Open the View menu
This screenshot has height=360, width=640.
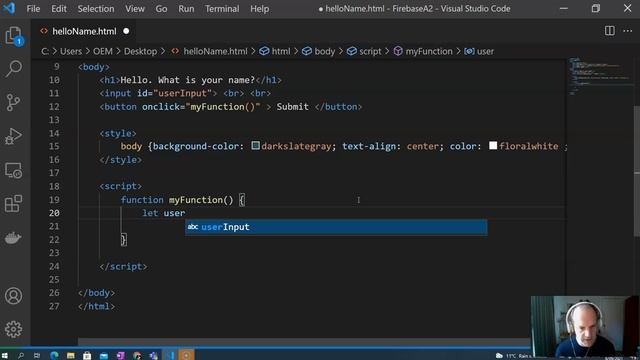135,9
